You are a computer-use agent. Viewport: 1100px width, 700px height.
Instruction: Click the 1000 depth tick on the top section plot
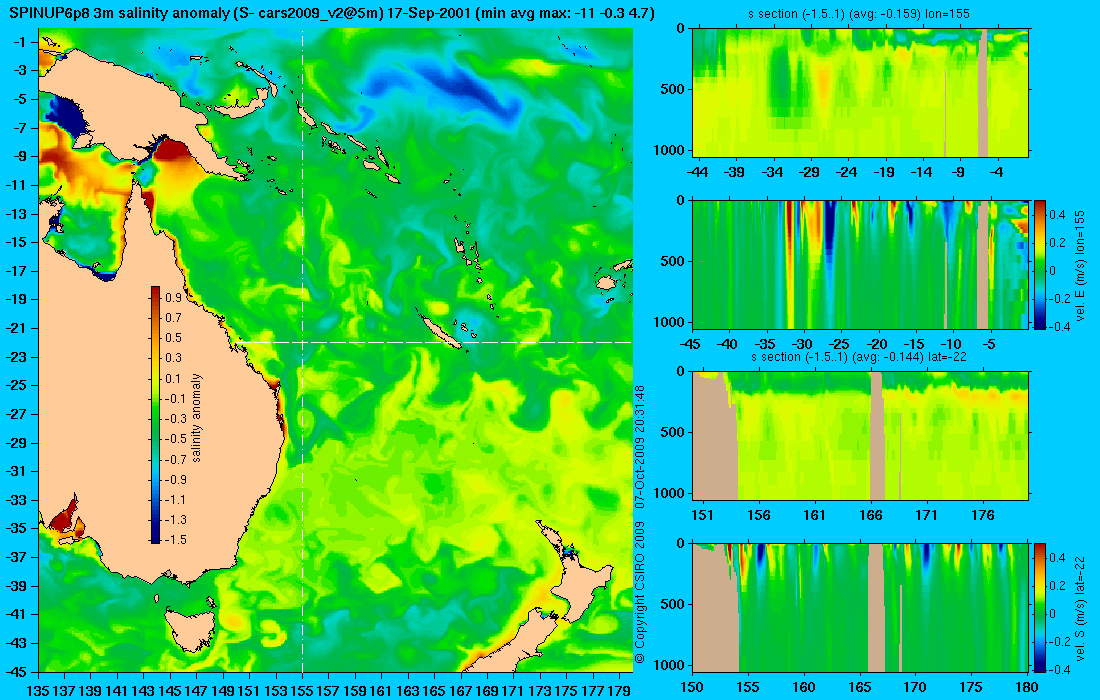[x=671, y=150]
